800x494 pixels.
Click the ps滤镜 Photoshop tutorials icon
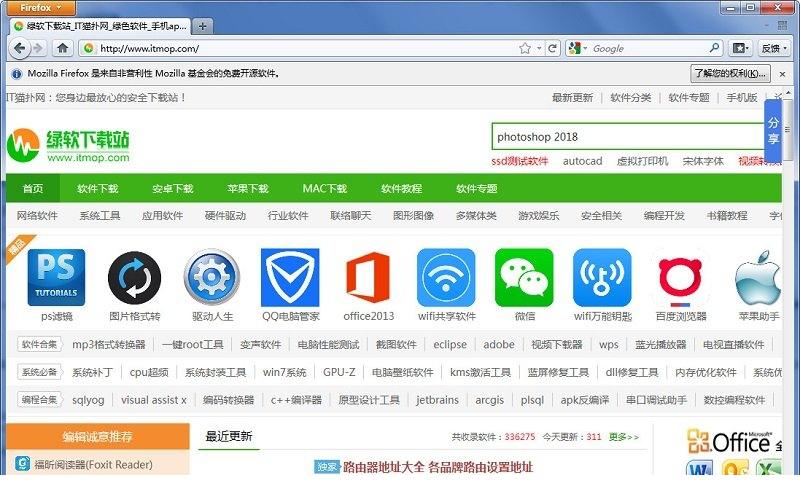(x=56, y=277)
